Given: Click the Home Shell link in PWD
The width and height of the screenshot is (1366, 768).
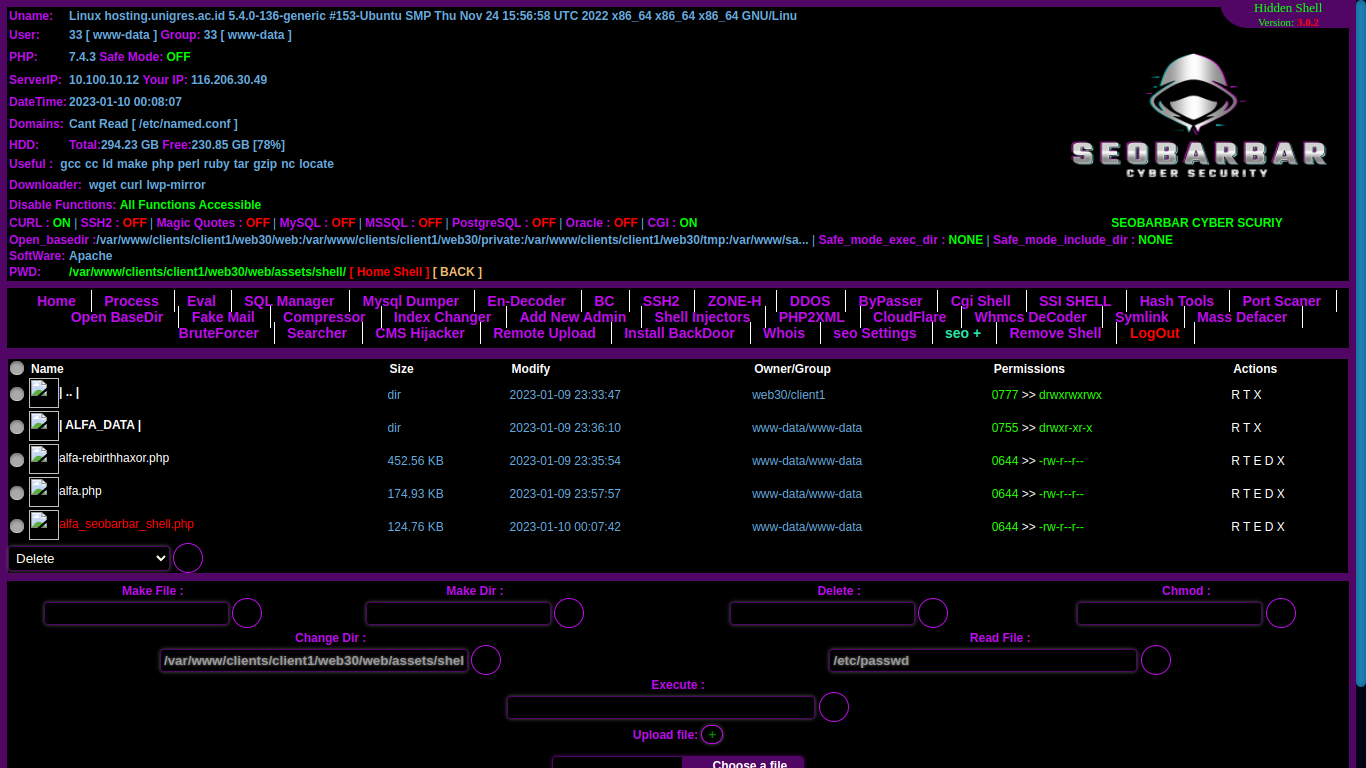Looking at the screenshot, I should click(x=389, y=272).
